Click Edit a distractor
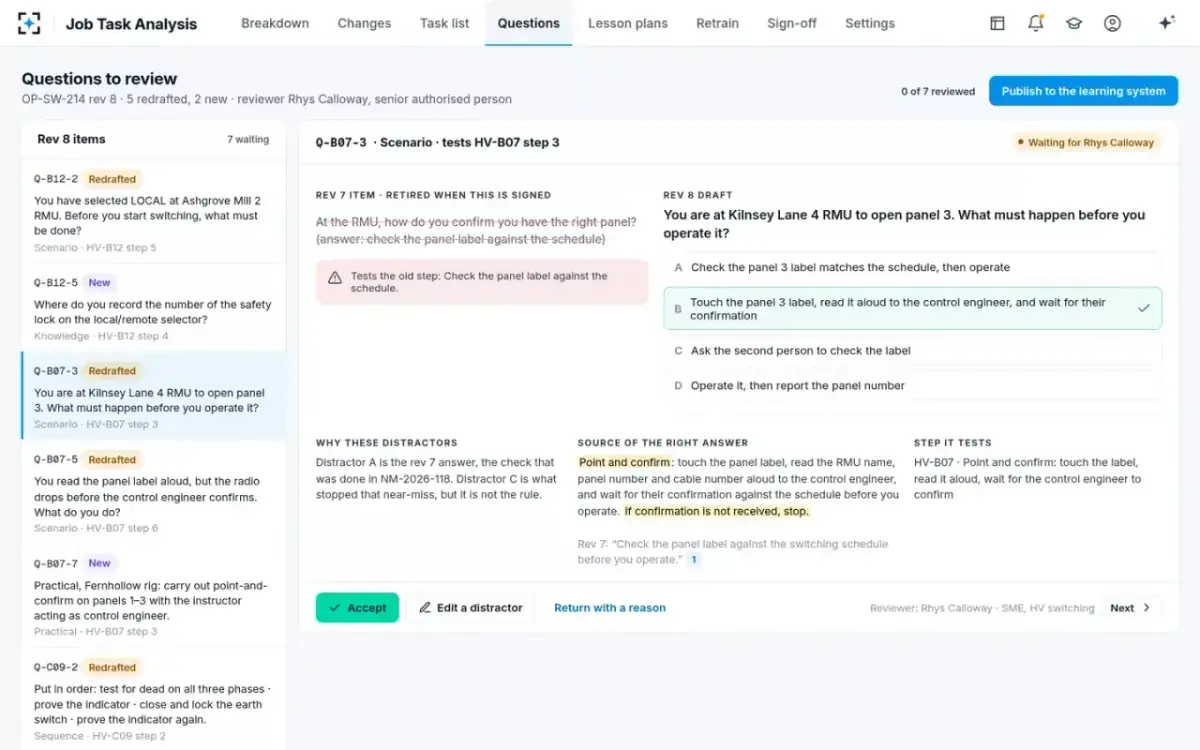The width and height of the screenshot is (1200, 750). click(470, 608)
